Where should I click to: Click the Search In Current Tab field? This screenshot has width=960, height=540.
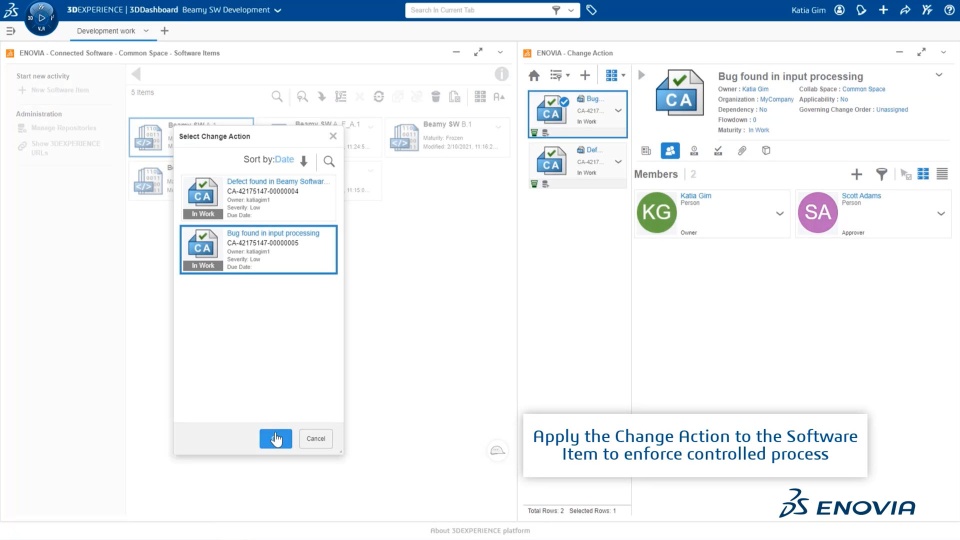pyautogui.click(x=480, y=10)
